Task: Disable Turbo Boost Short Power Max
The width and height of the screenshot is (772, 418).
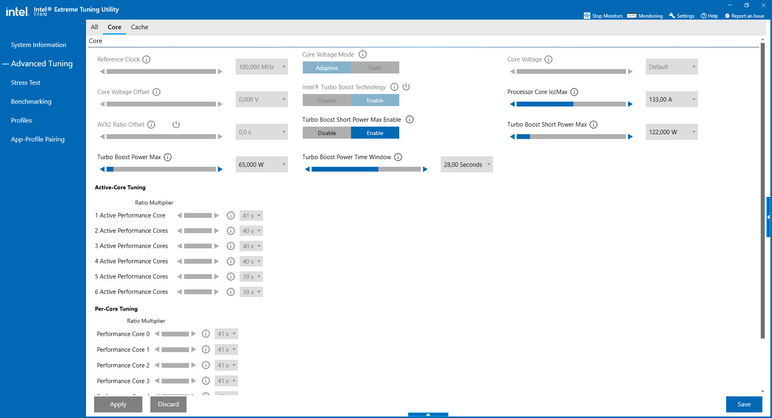Action: (327, 133)
